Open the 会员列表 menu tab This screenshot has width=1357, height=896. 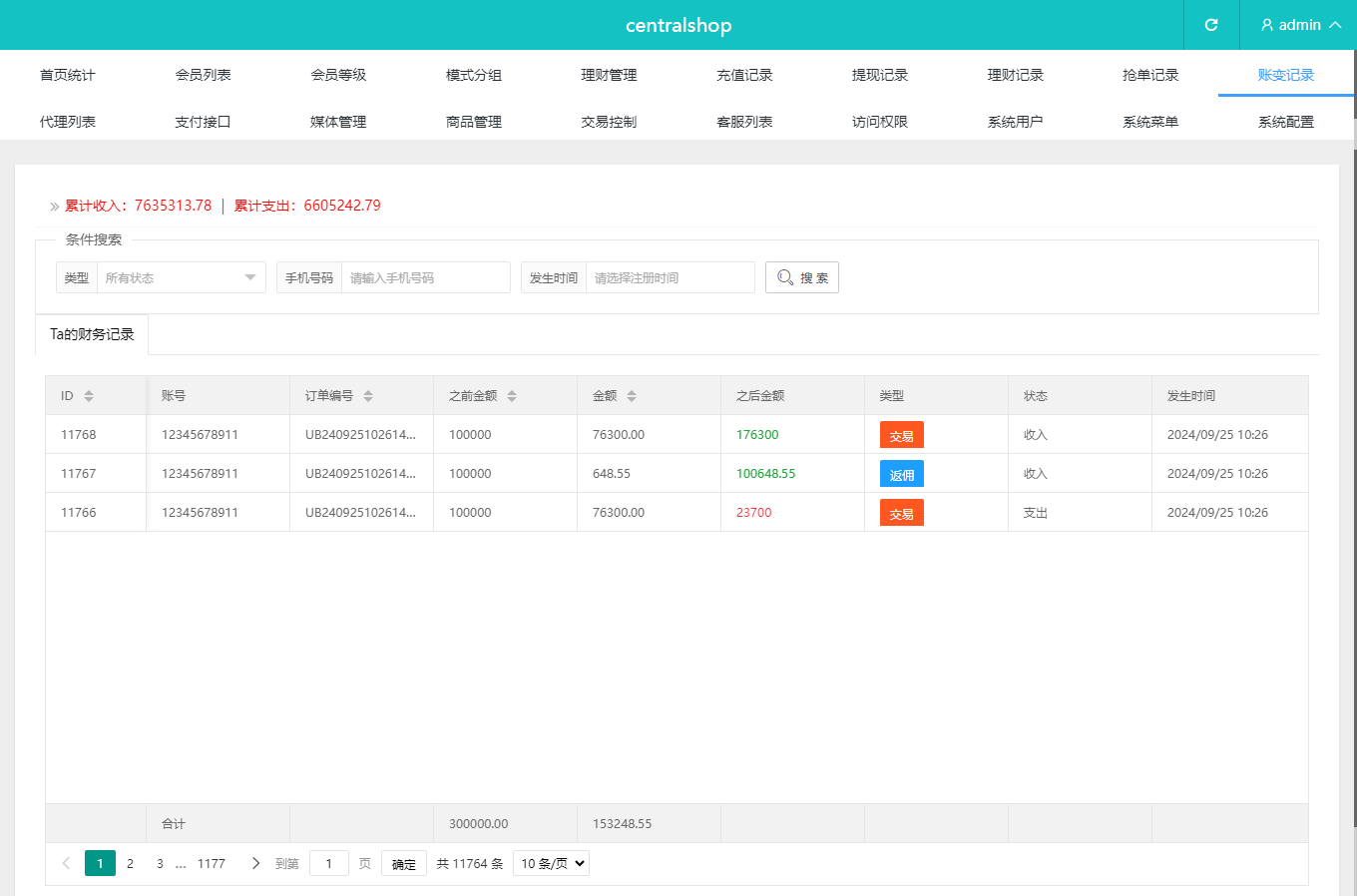tap(203, 75)
